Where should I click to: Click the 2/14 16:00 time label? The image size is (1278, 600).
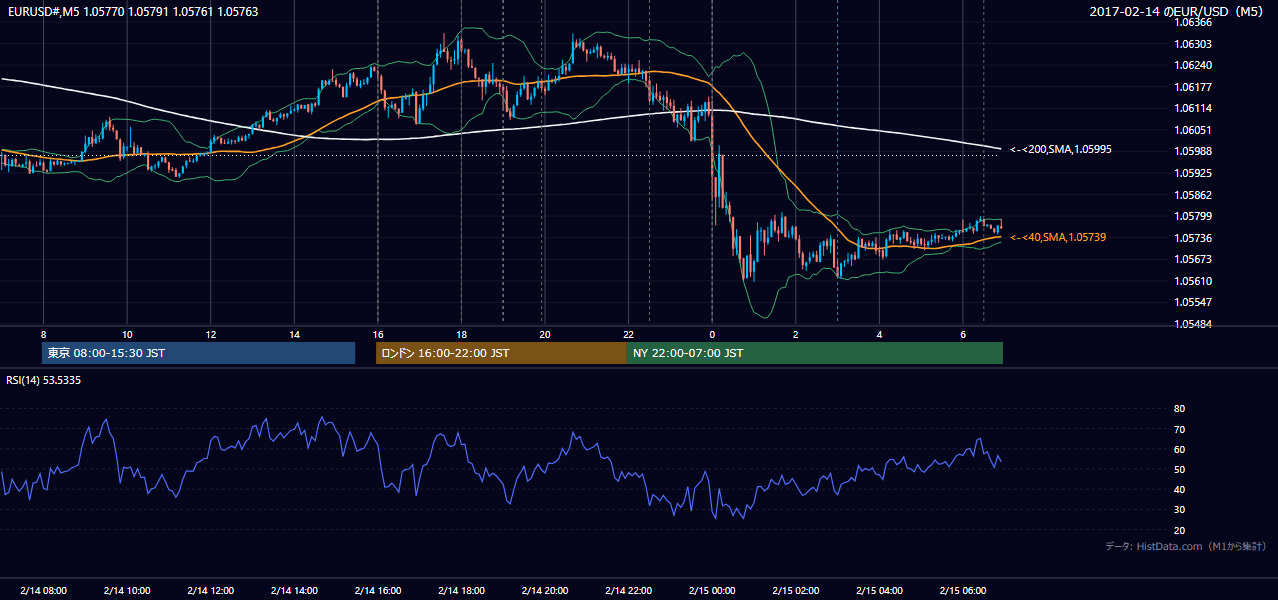point(378,590)
